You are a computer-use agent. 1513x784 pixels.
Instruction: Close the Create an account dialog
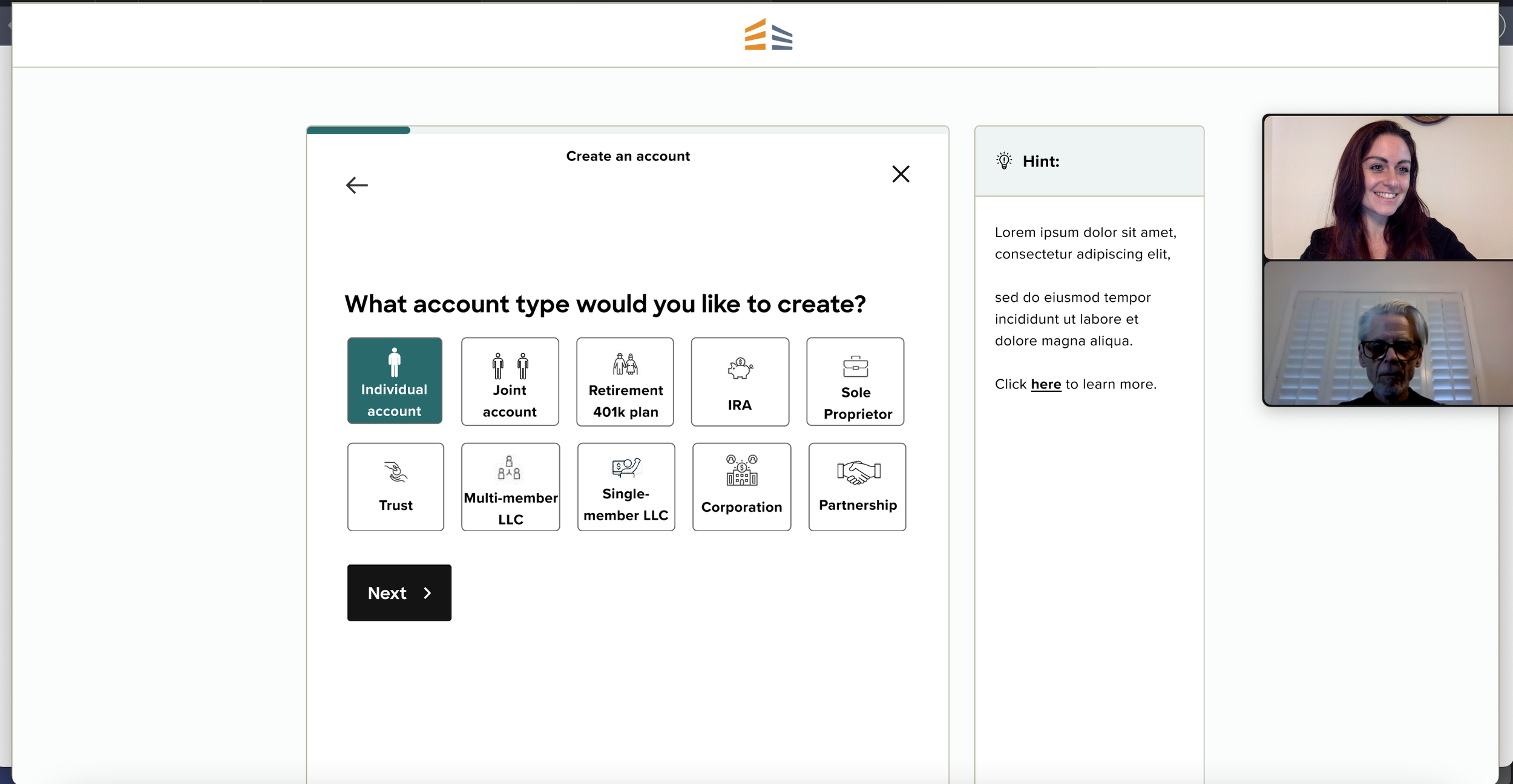coord(901,174)
